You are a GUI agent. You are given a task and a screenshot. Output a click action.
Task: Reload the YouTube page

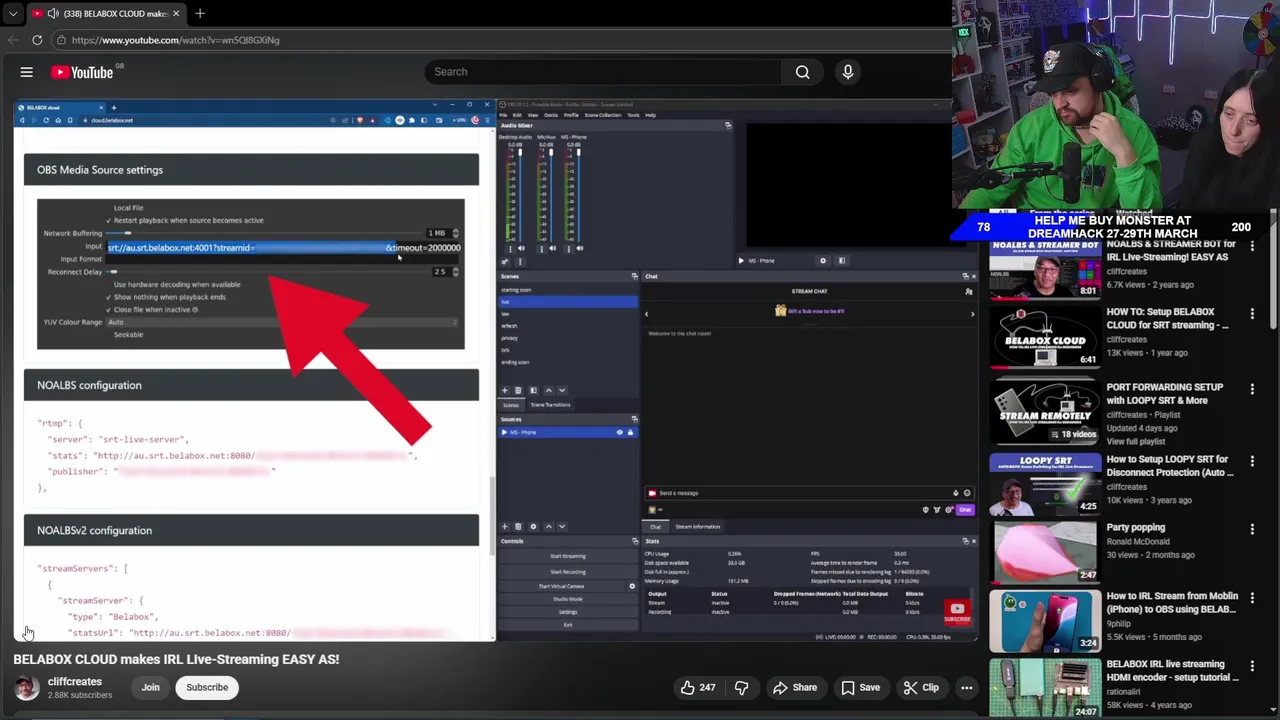pos(37,40)
